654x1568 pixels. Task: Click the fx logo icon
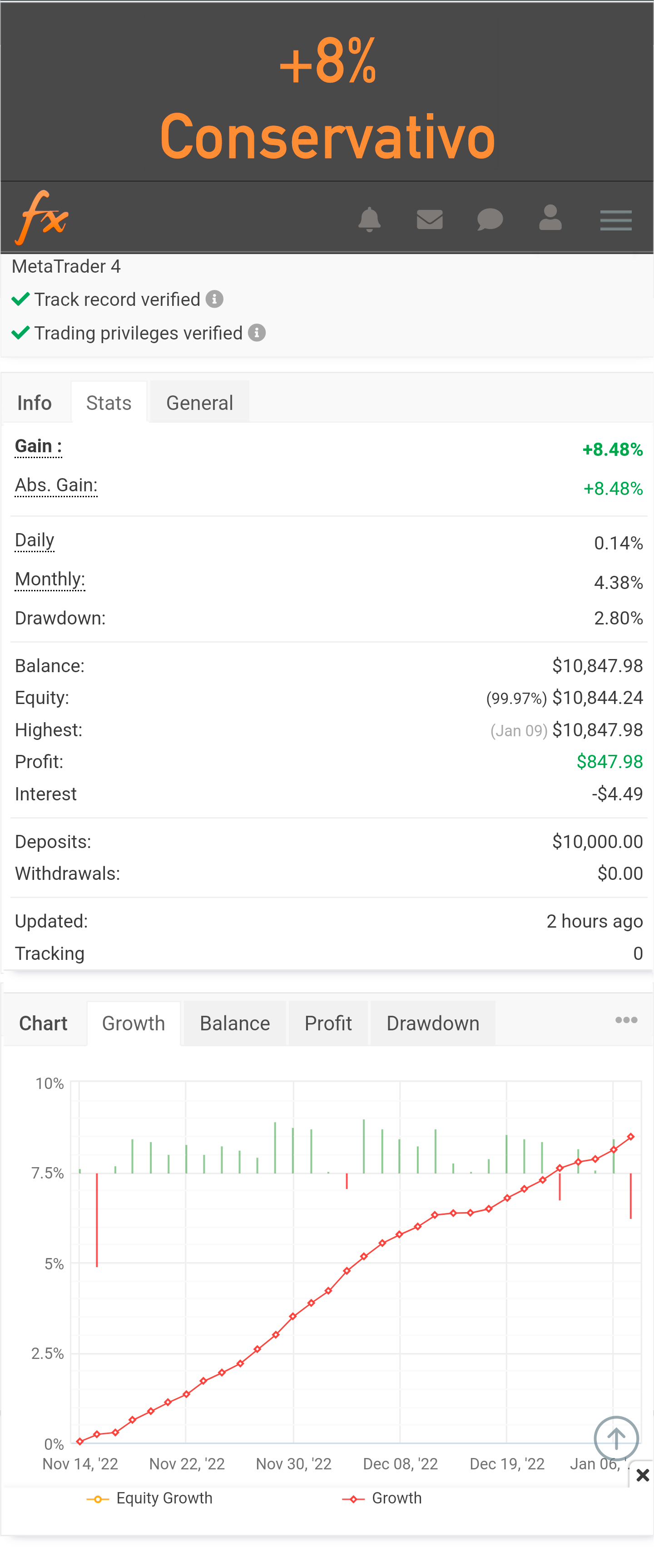click(x=42, y=217)
